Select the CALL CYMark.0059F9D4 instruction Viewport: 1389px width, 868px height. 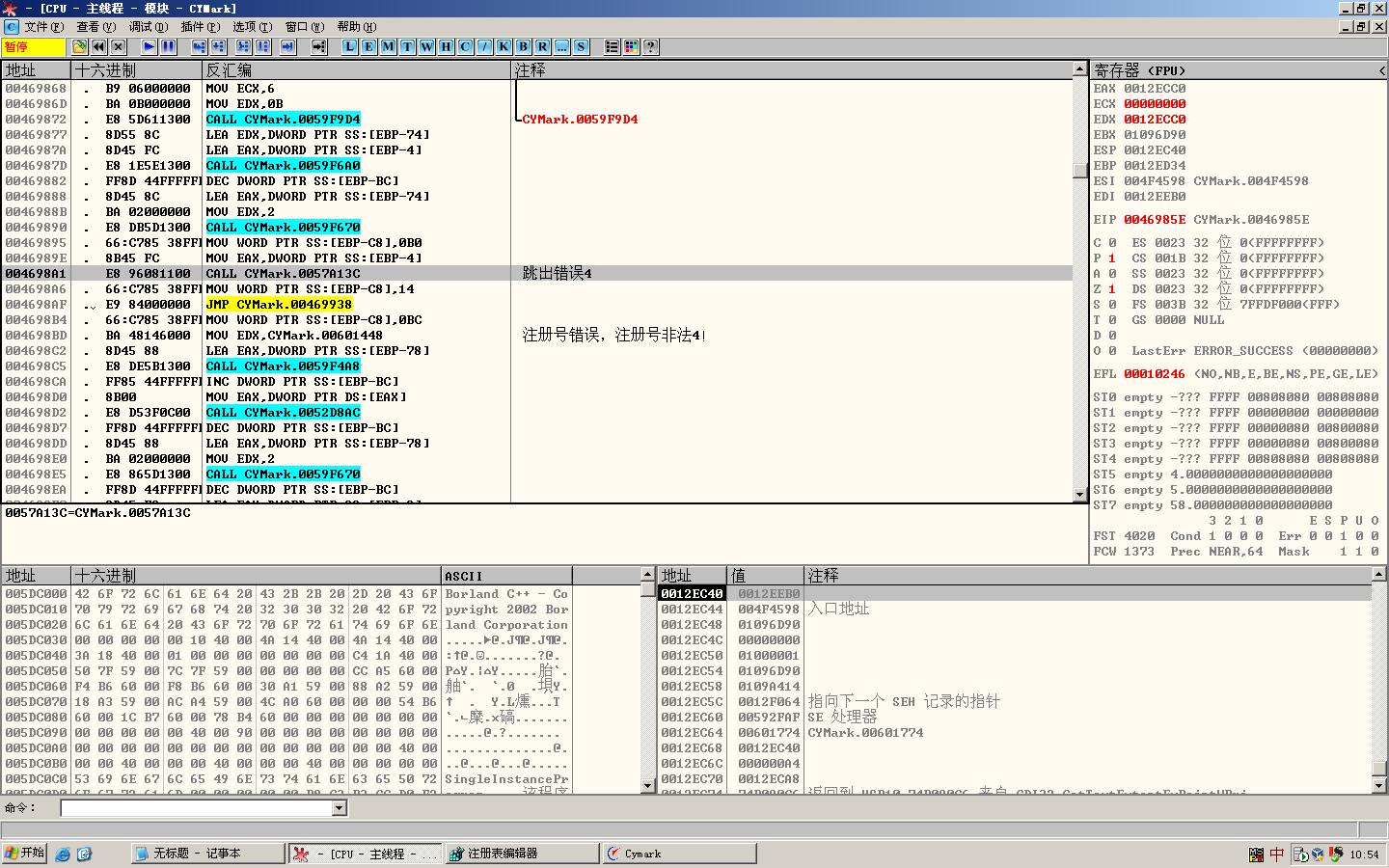pos(283,119)
